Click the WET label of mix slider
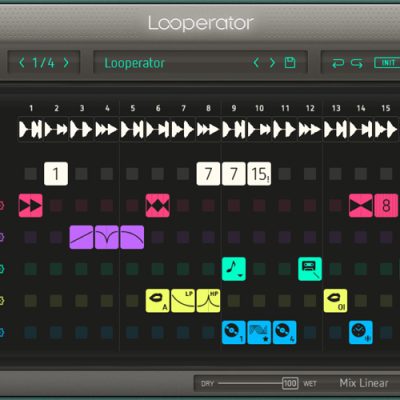This screenshot has width=400, height=400. coord(310,384)
